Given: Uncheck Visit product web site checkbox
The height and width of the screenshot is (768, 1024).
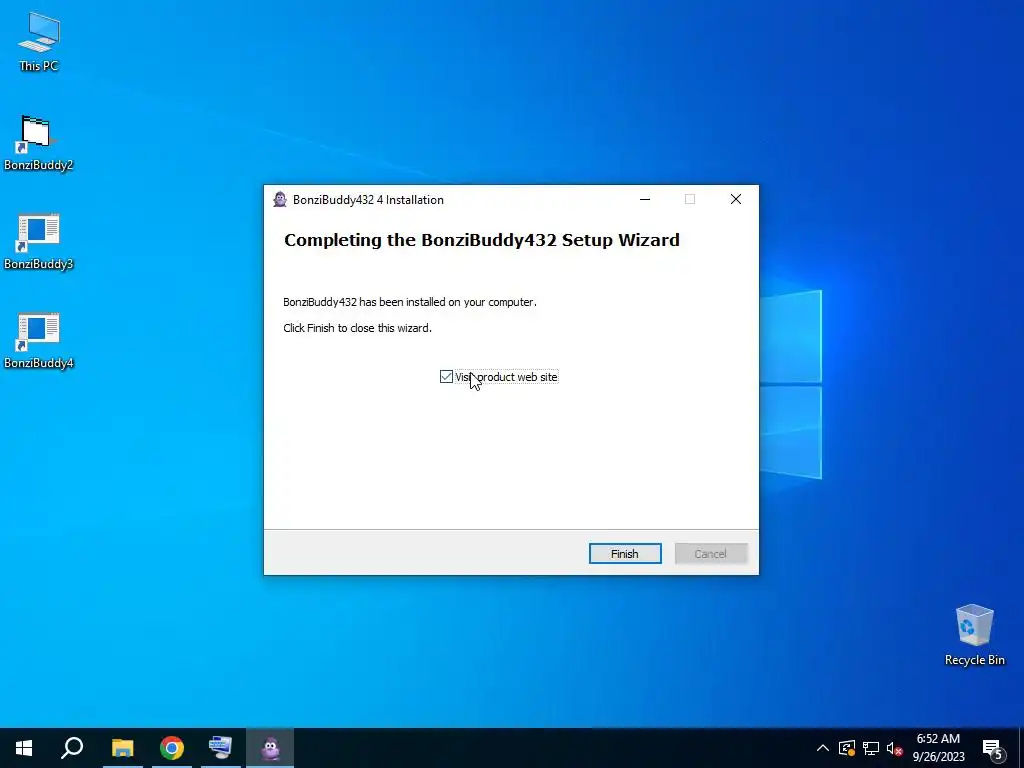Looking at the screenshot, I should pos(446,377).
